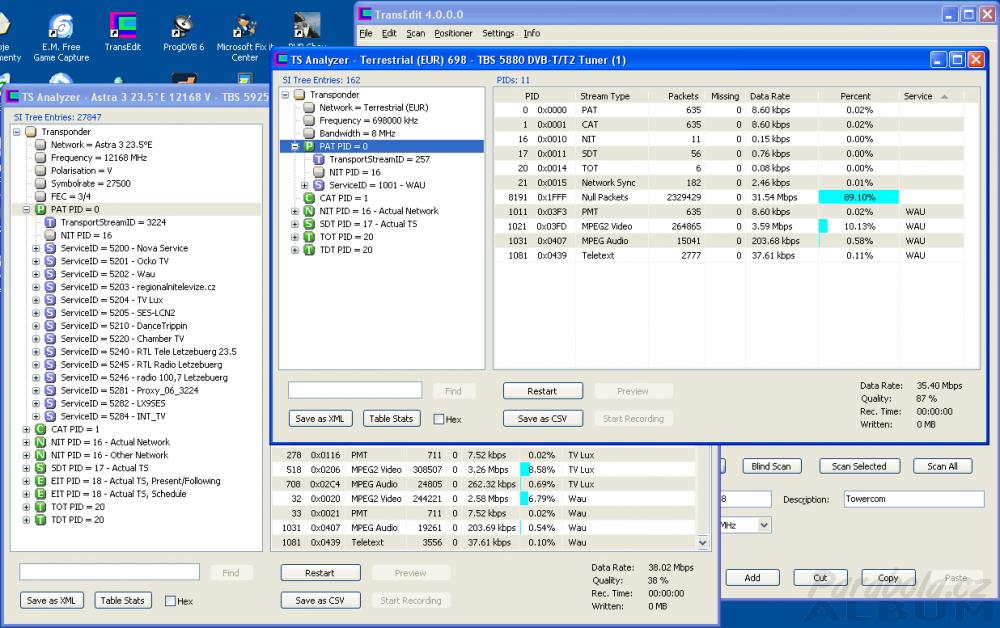Click the Ocko TV service icon in Astra tree
1000x628 pixels.
click(50, 261)
